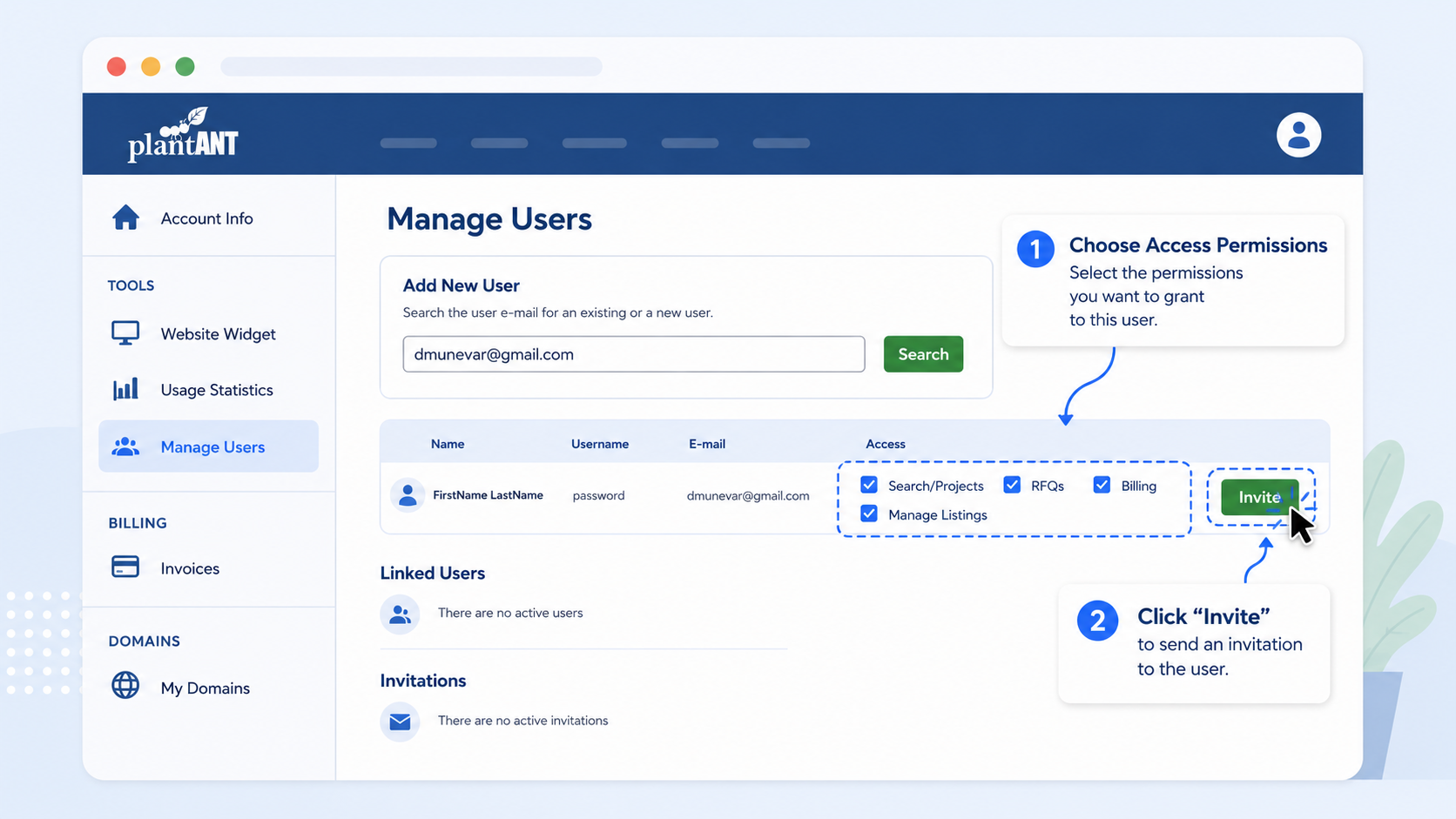Open My Domains section
This screenshot has height=819, width=1456.
point(205,688)
